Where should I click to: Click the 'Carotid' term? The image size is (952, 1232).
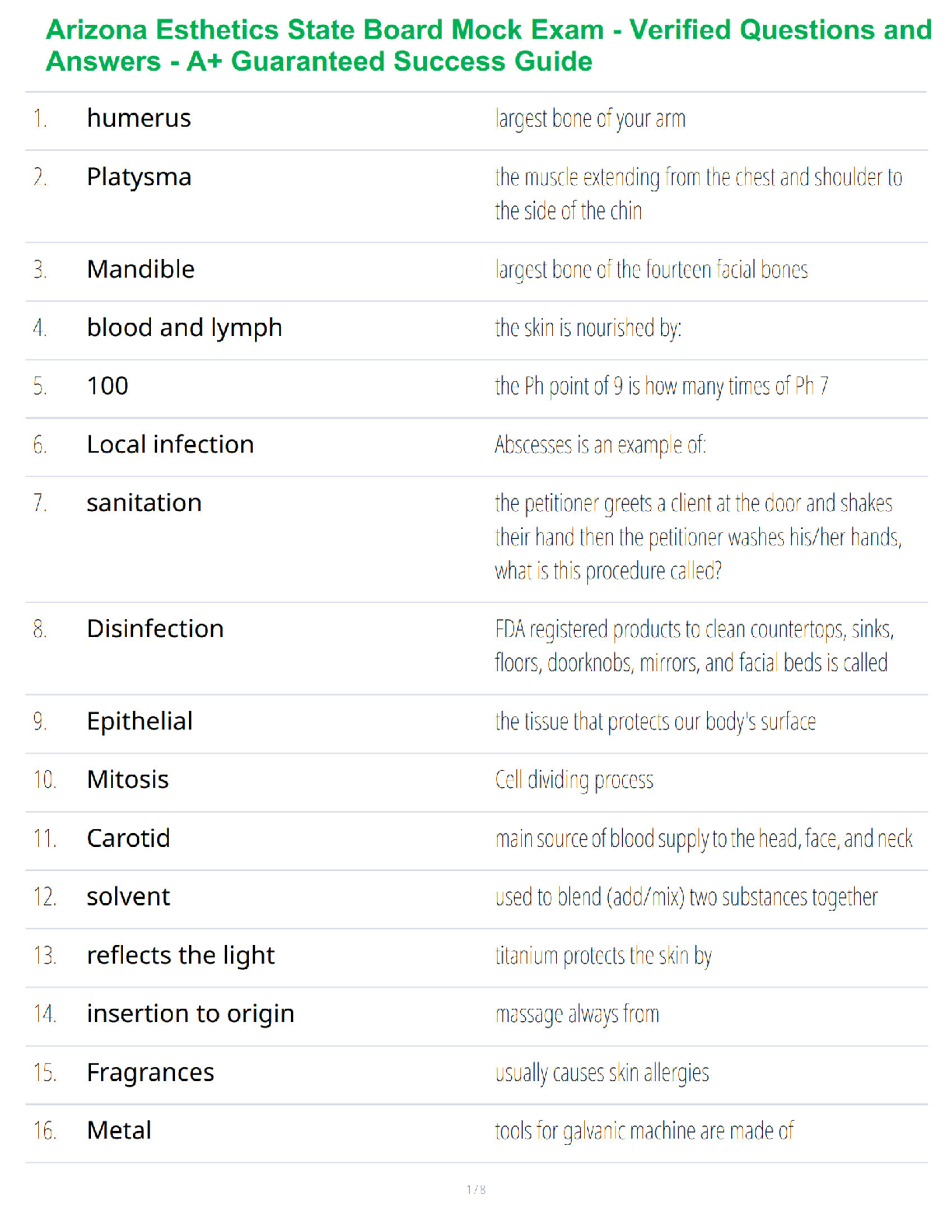[x=128, y=838]
